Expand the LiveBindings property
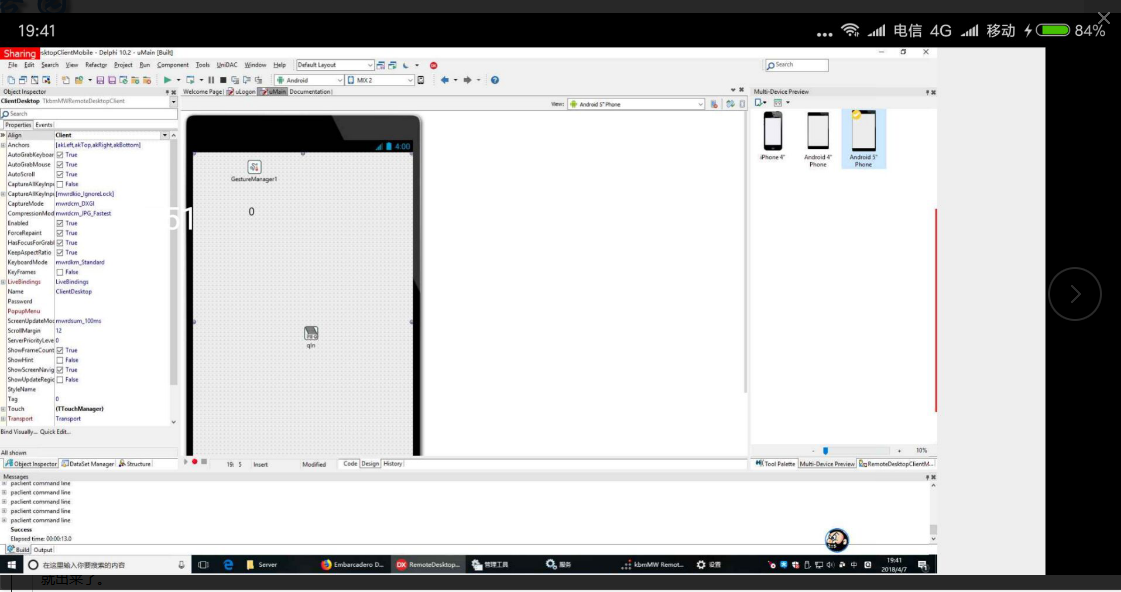1121x592 pixels. [x=3, y=282]
